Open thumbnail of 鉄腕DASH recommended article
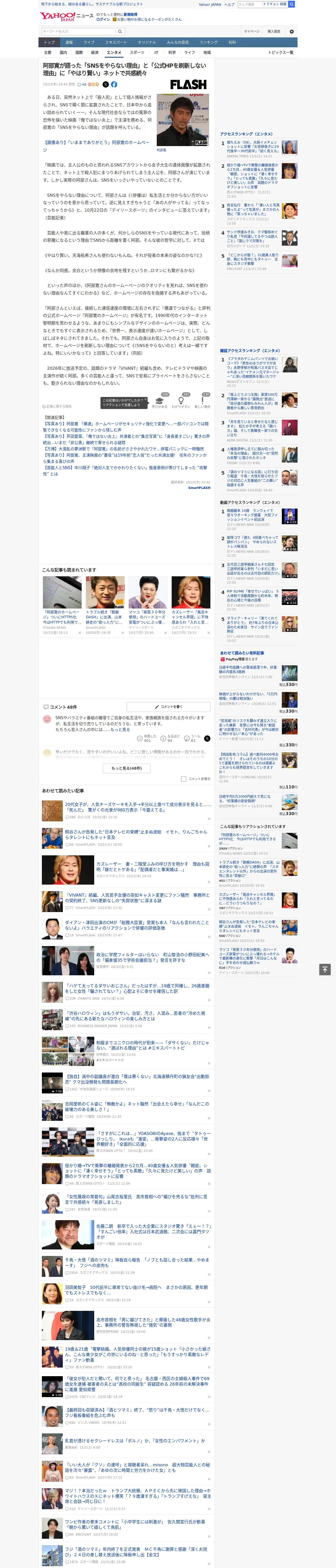 click(x=105, y=592)
